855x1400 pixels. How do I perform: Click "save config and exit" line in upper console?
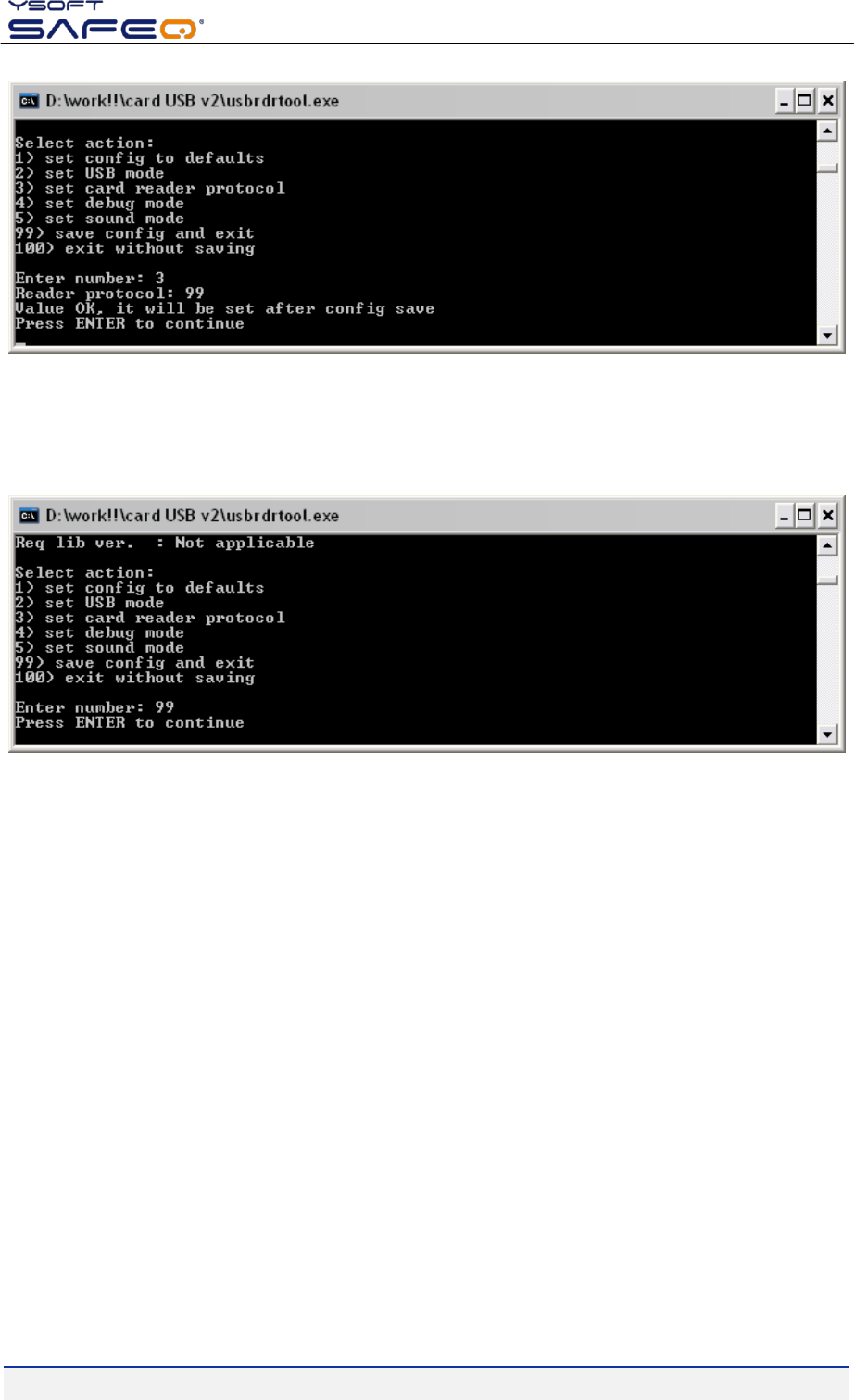coord(134,233)
